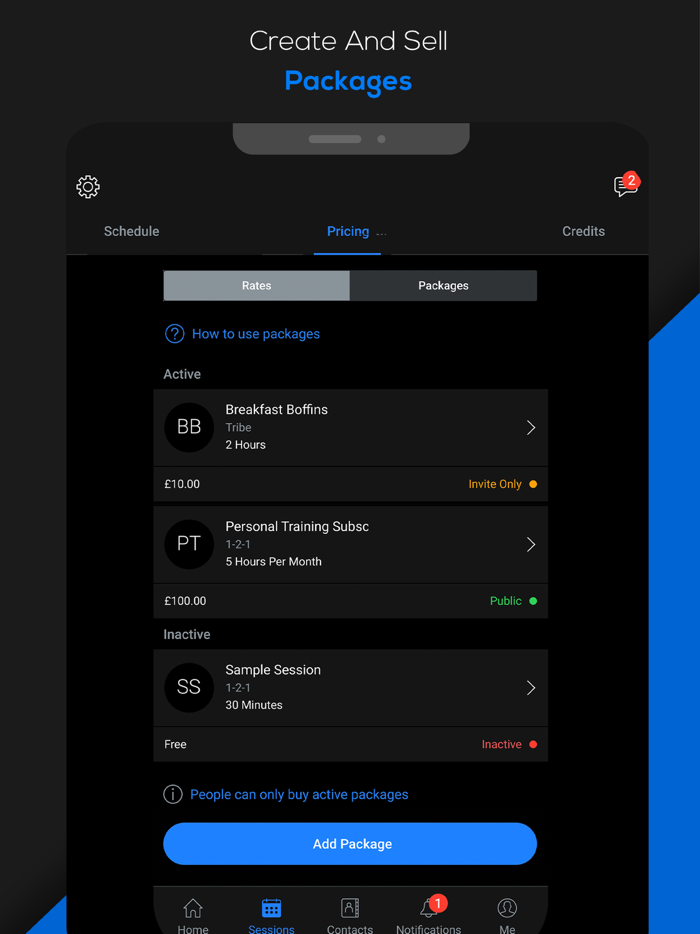Viewport: 700px width, 934px height.
Task: Tap the info icon about active packages
Action: (x=173, y=794)
